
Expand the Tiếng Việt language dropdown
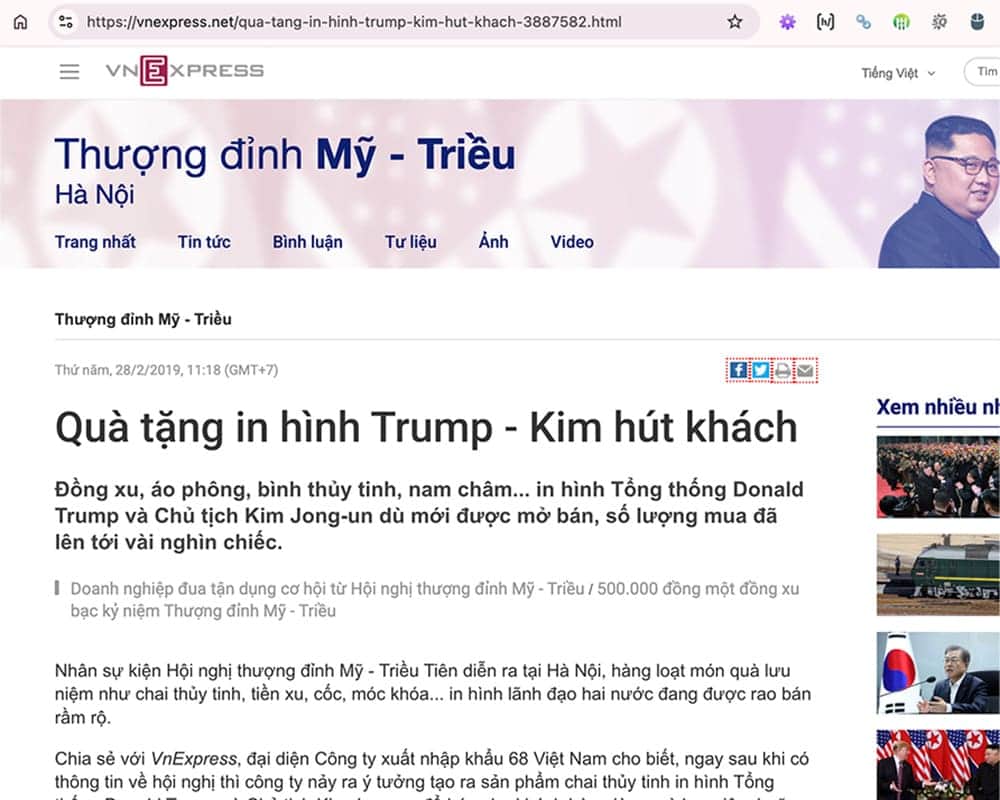point(898,73)
